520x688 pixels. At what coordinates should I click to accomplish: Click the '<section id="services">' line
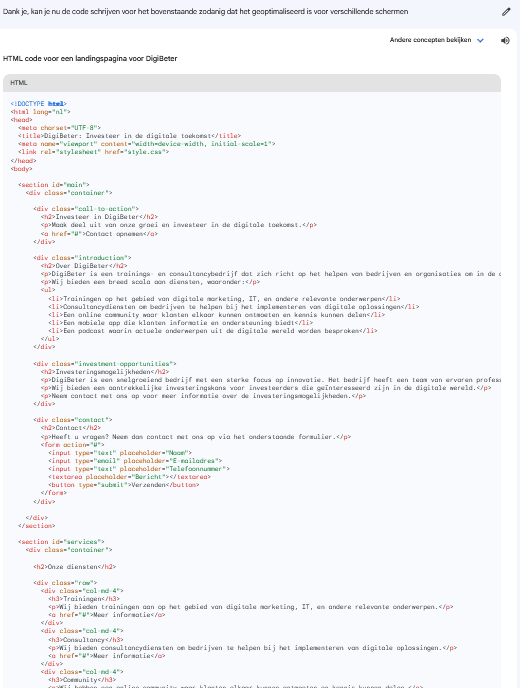[61, 542]
